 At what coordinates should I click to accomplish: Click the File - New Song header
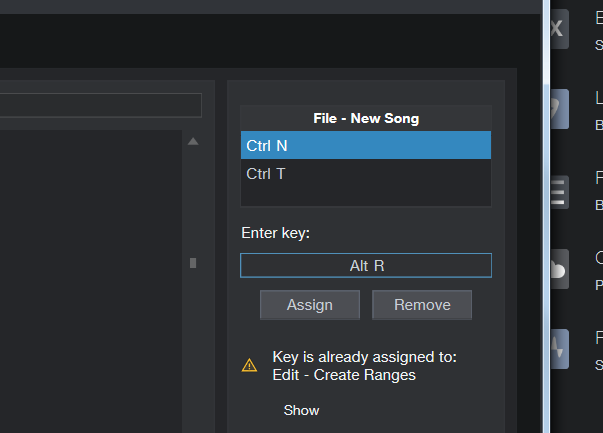366,118
